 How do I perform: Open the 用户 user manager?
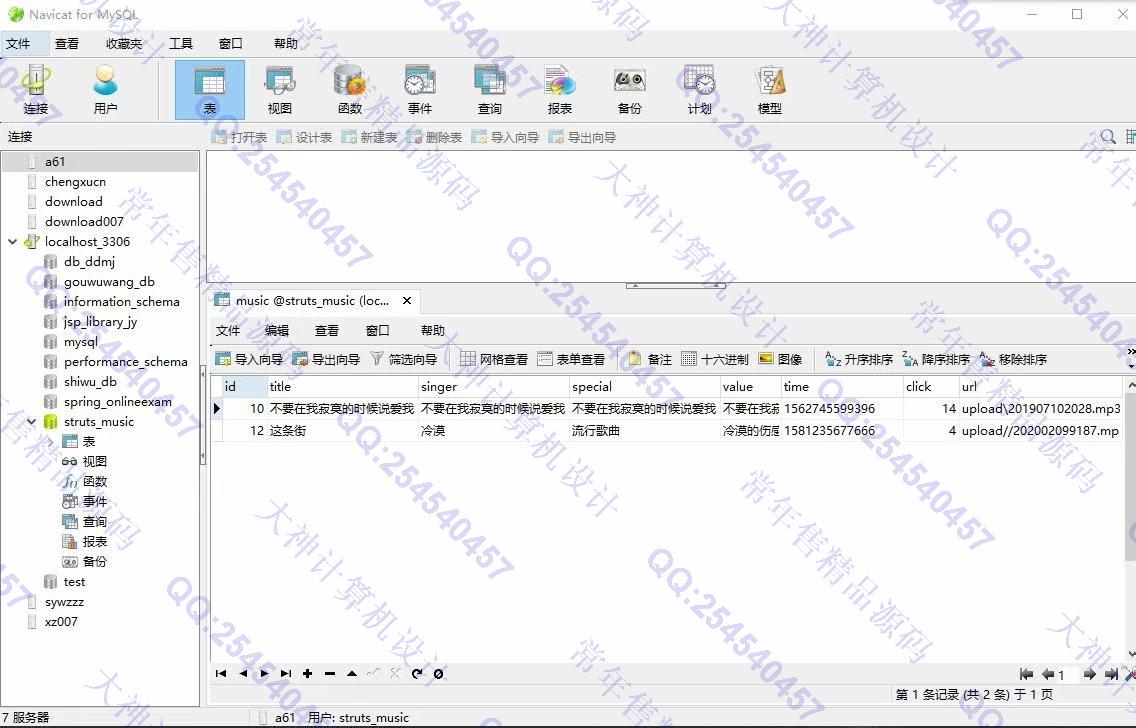tap(105, 90)
